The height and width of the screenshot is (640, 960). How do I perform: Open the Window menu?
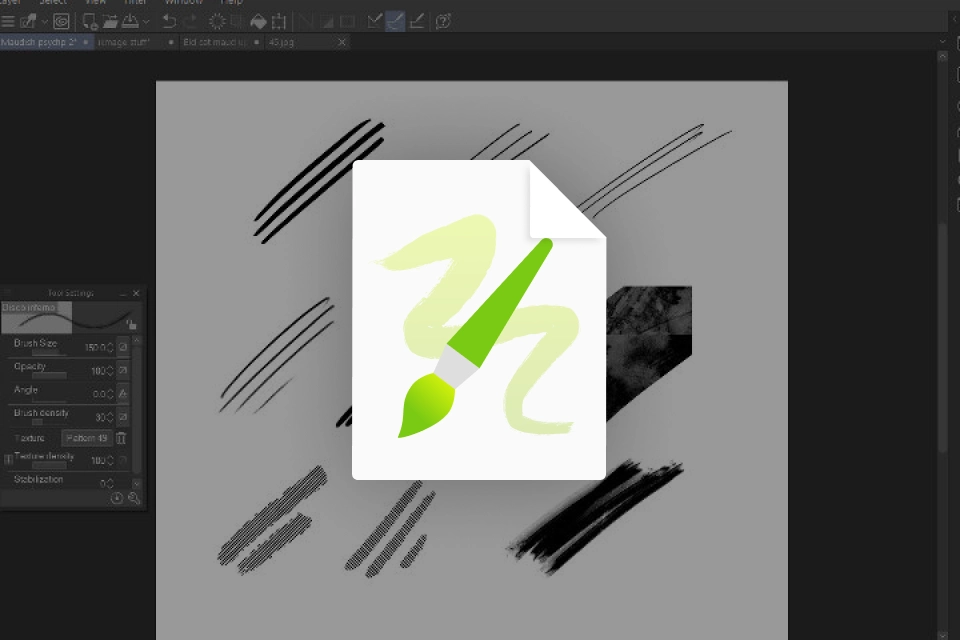184,2
